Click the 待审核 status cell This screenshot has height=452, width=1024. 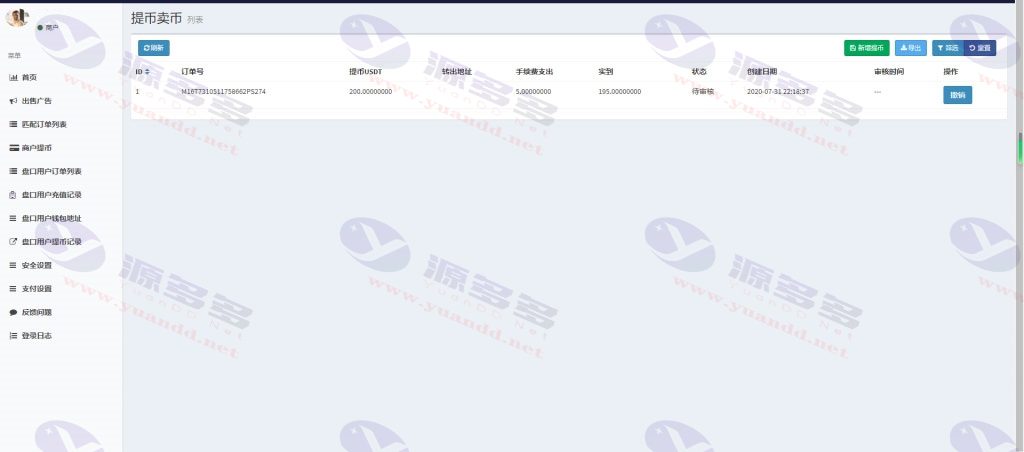(703, 91)
